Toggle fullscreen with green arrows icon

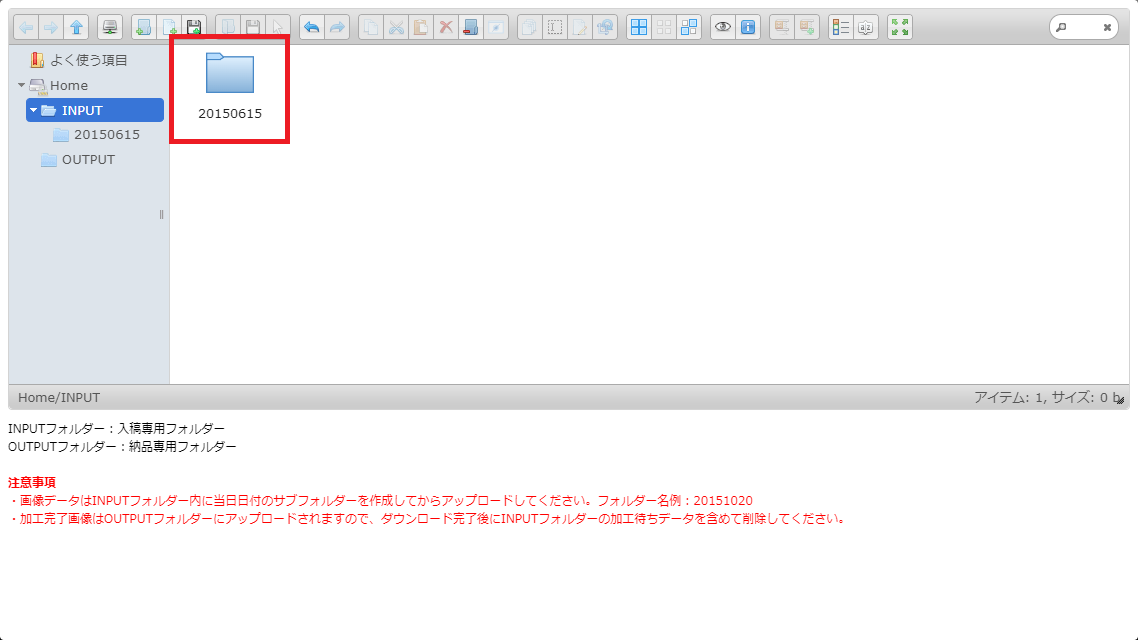click(900, 28)
